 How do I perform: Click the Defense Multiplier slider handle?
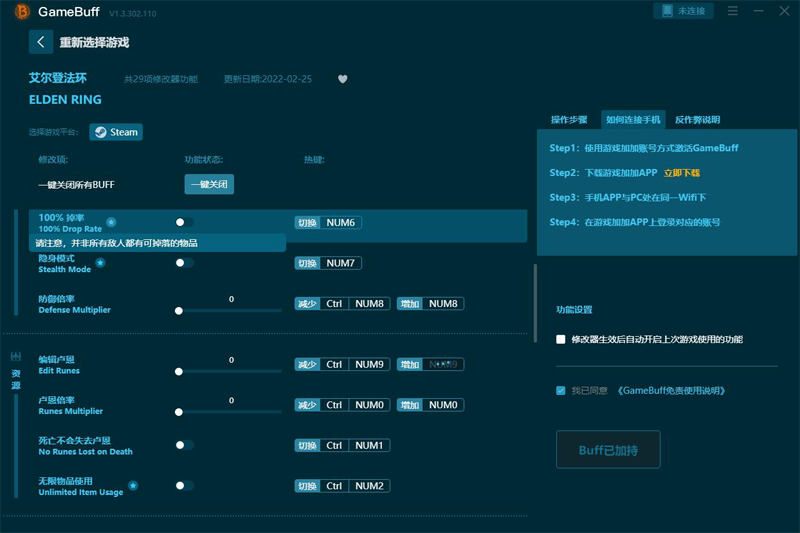point(179,311)
